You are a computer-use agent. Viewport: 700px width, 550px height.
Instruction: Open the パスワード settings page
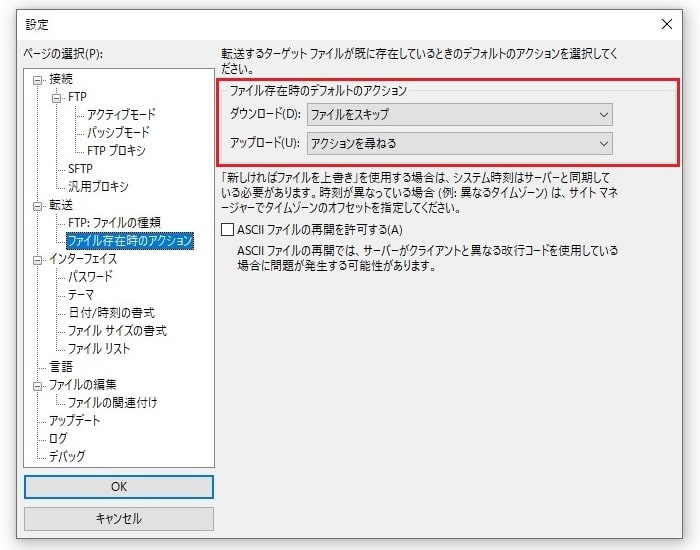[90, 277]
